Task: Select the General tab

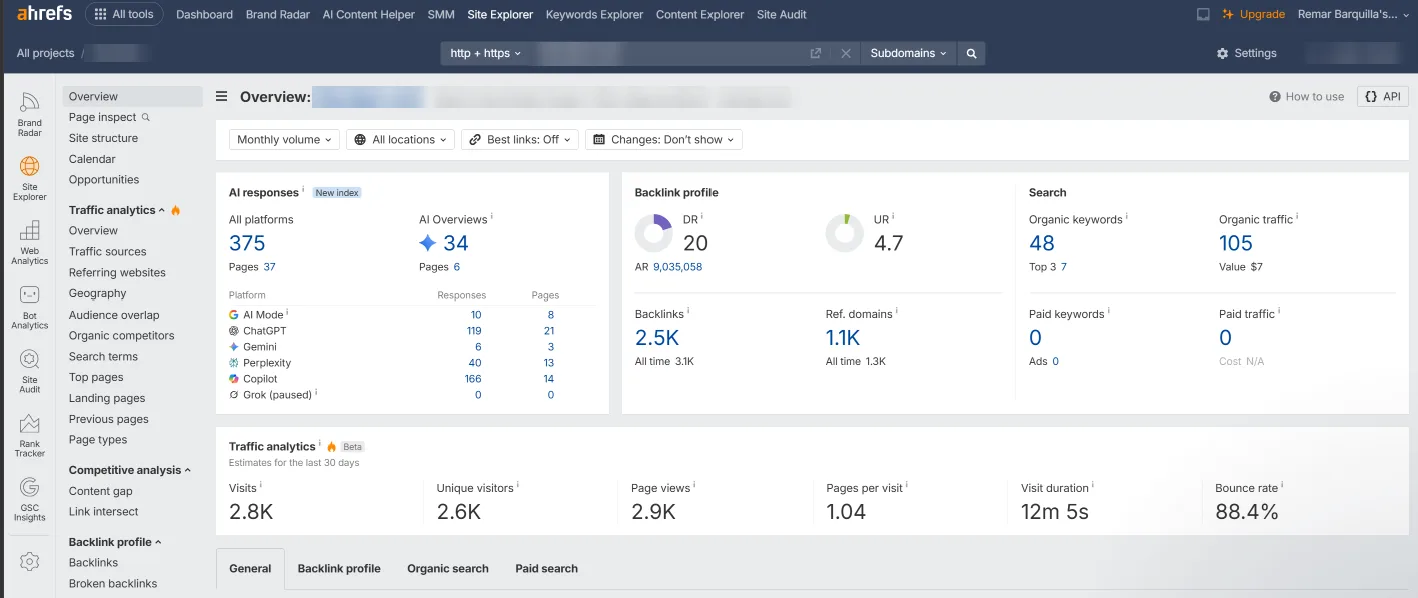Action: 250,568
